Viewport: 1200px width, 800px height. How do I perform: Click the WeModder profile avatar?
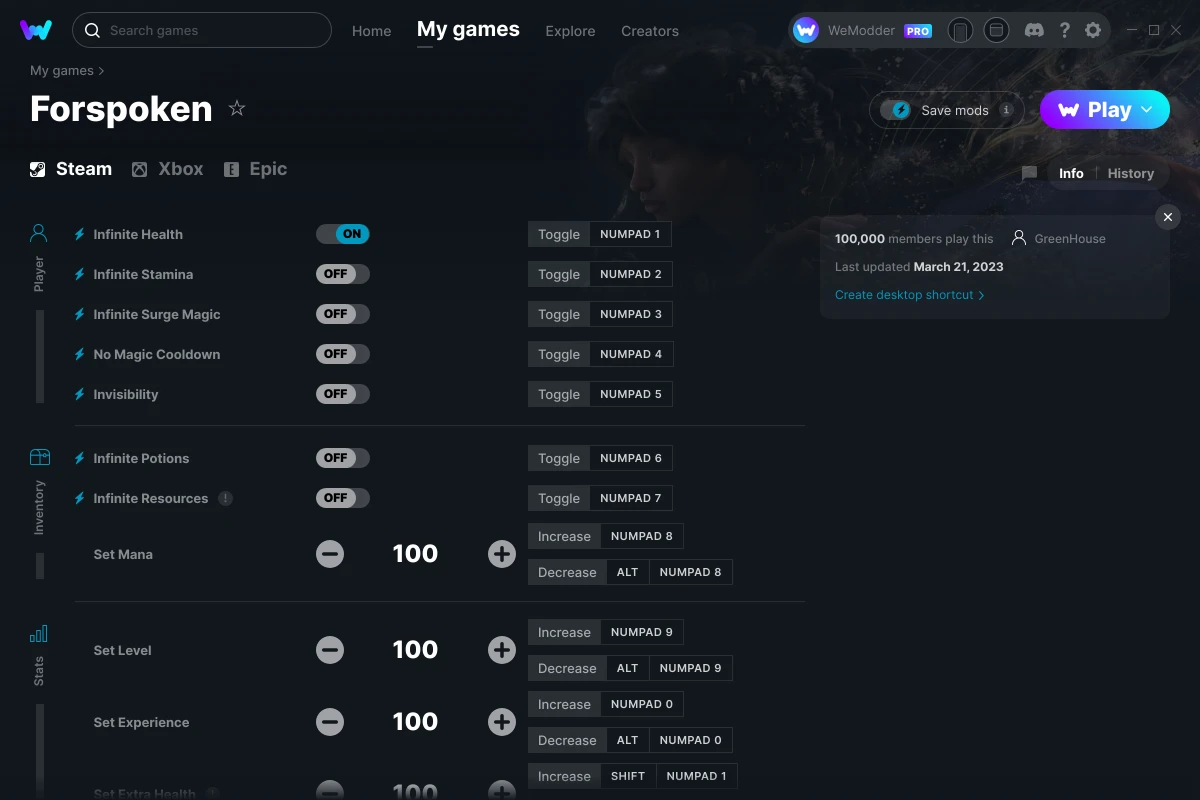point(806,30)
